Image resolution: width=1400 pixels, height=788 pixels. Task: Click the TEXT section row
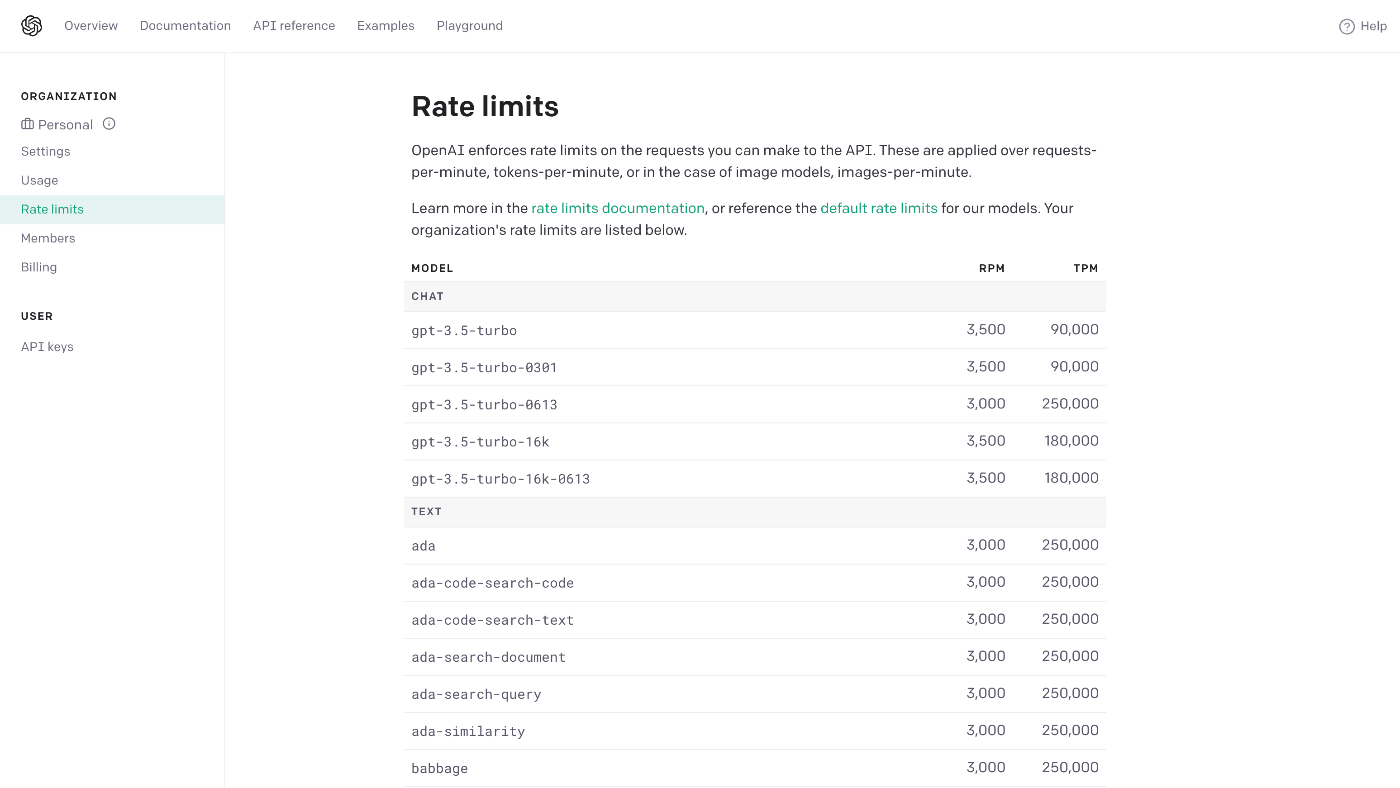pos(755,512)
